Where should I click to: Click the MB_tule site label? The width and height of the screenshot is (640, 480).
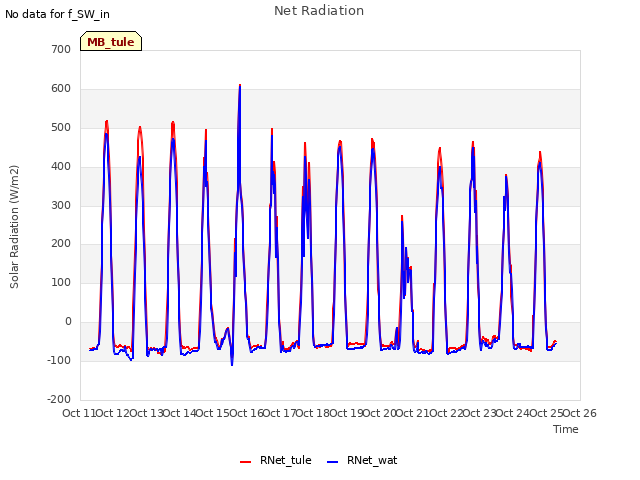point(111,41)
